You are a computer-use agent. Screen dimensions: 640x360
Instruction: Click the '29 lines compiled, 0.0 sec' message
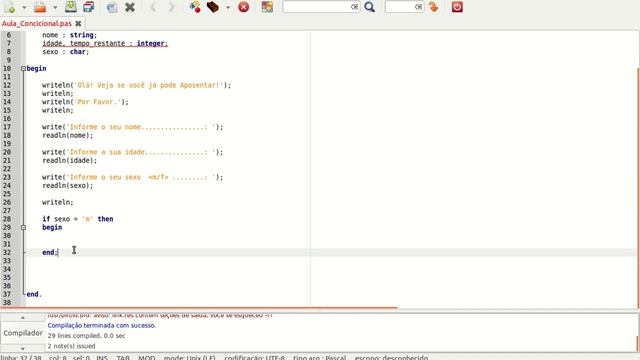(x=87, y=336)
